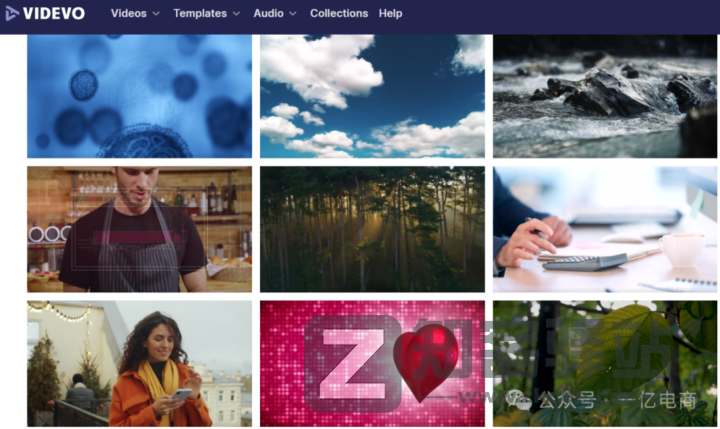720x429 pixels.
Task: Open the Audio menu
Action: pyautogui.click(x=268, y=13)
